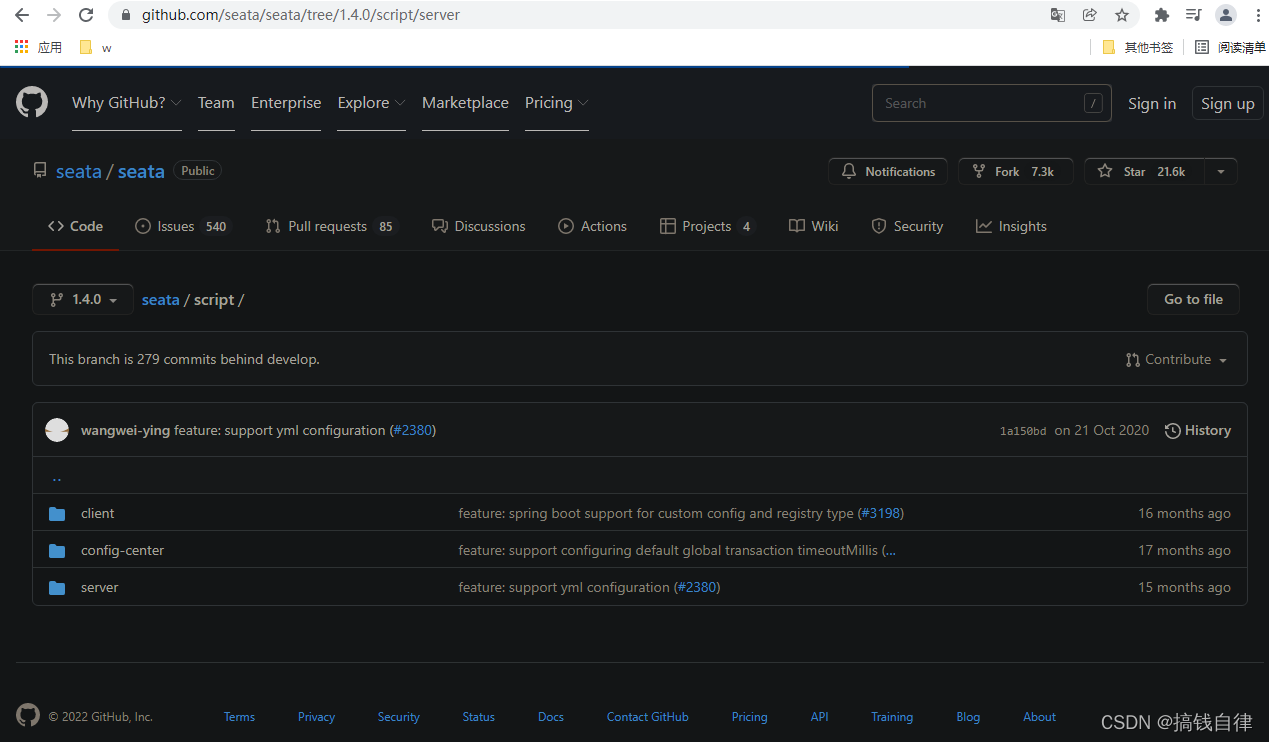Switch to the Issues tab
Viewport: 1269px width, 742px height.
tap(183, 226)
